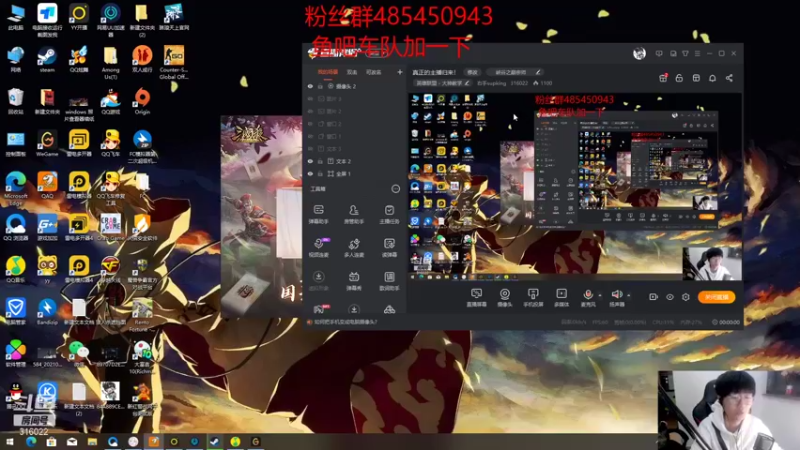This screenshot has width=800, height=450.
Task: Open the user avatar in title bar
Action: pos(639,53)
